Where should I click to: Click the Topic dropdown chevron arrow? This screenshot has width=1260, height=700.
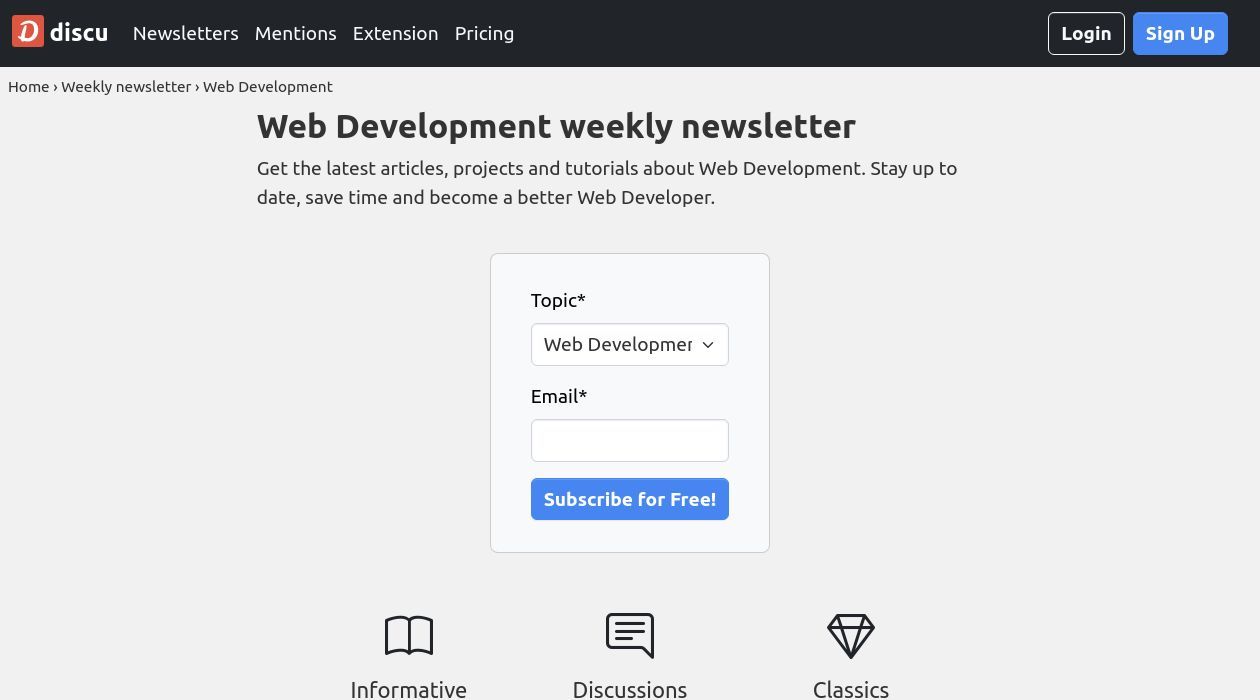pyautogui.click(x=708, y=345)
